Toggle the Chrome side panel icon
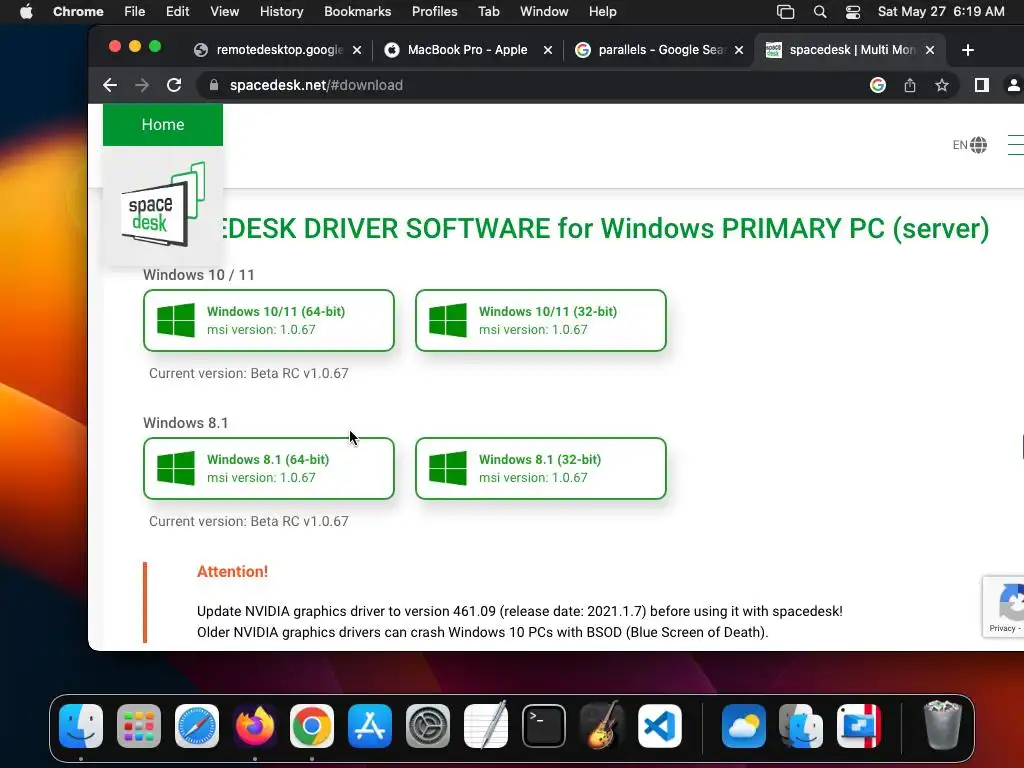 pos(982,85)
